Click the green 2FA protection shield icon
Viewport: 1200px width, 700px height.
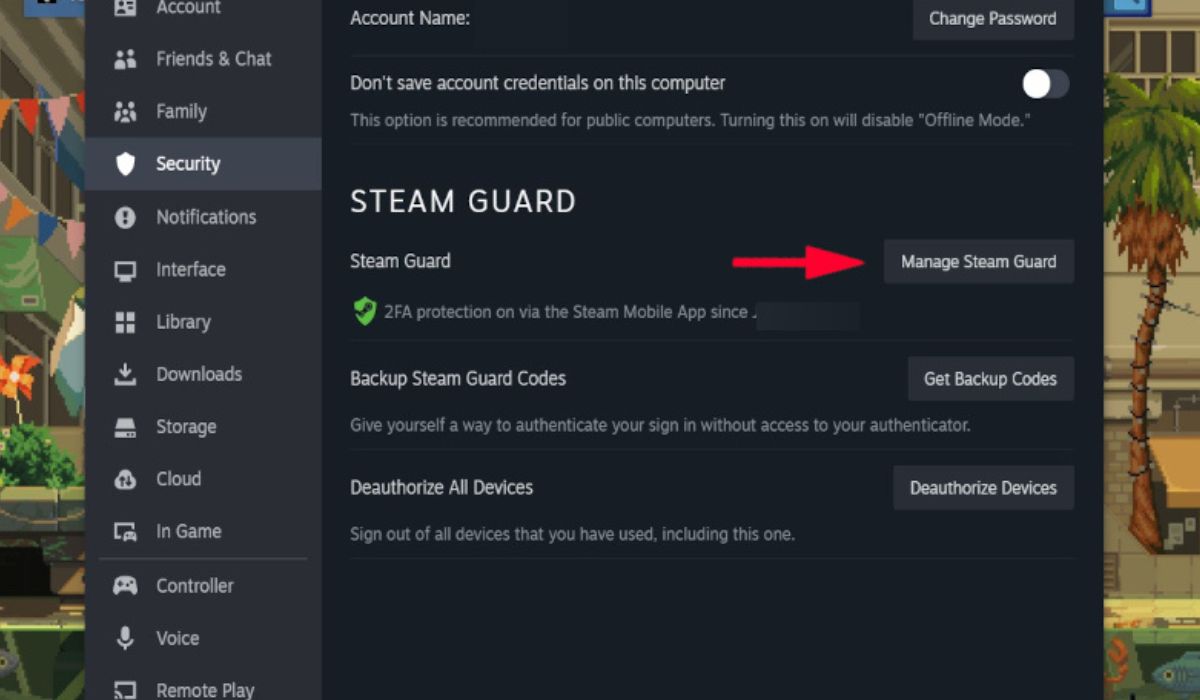point(363,311)
